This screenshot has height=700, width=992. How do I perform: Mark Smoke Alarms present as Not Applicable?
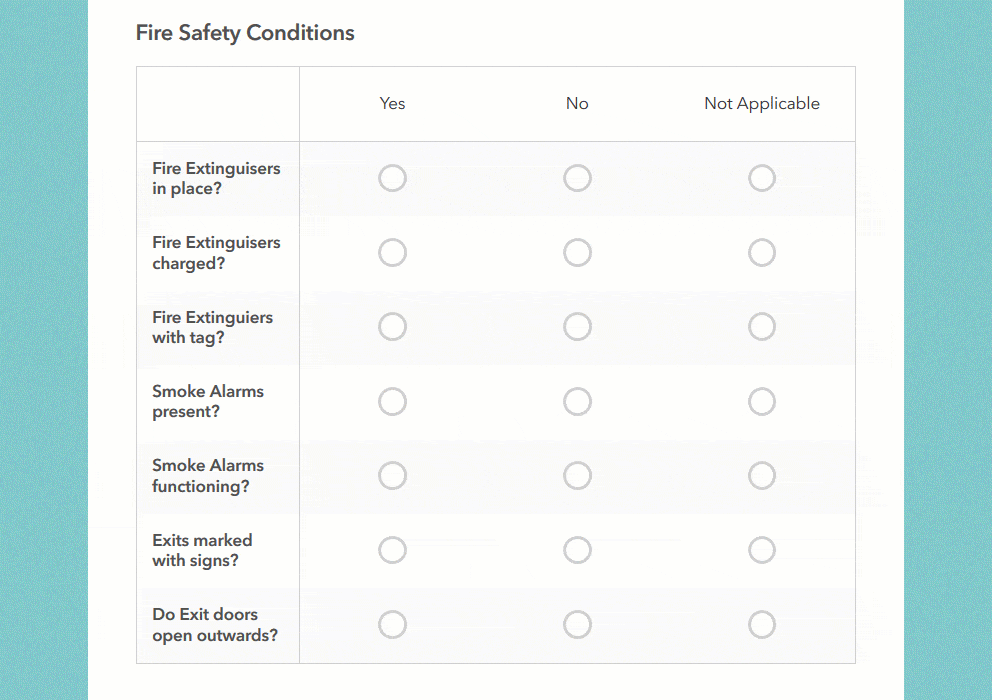pos(762,401)
